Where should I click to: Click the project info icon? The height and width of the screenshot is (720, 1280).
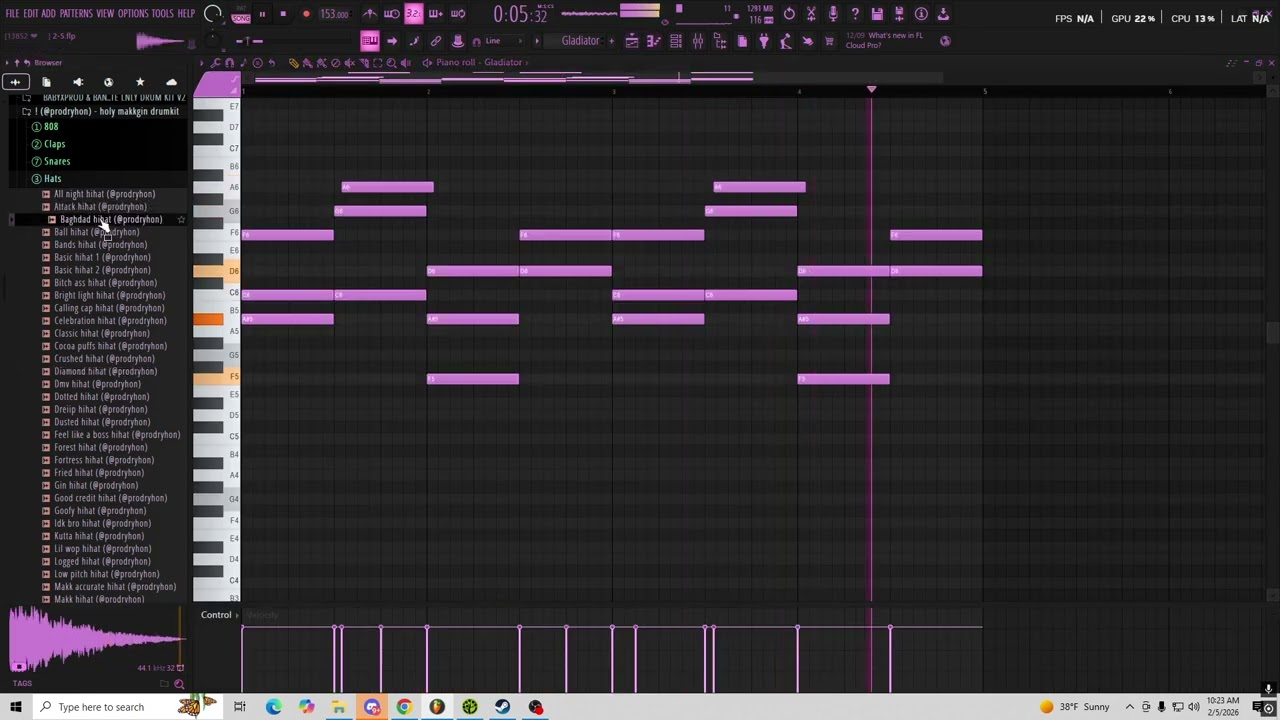point(921,14)
